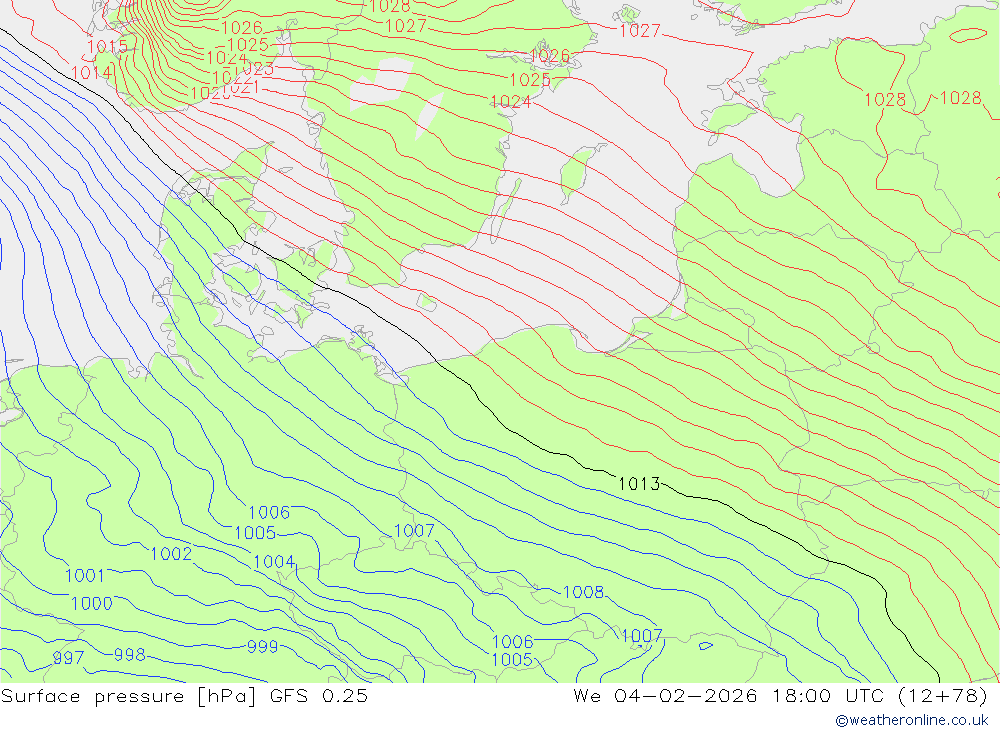Click the red 1015 isobar label
Image resolution: width=1000 pixels, height=733 pixels.
107,47
